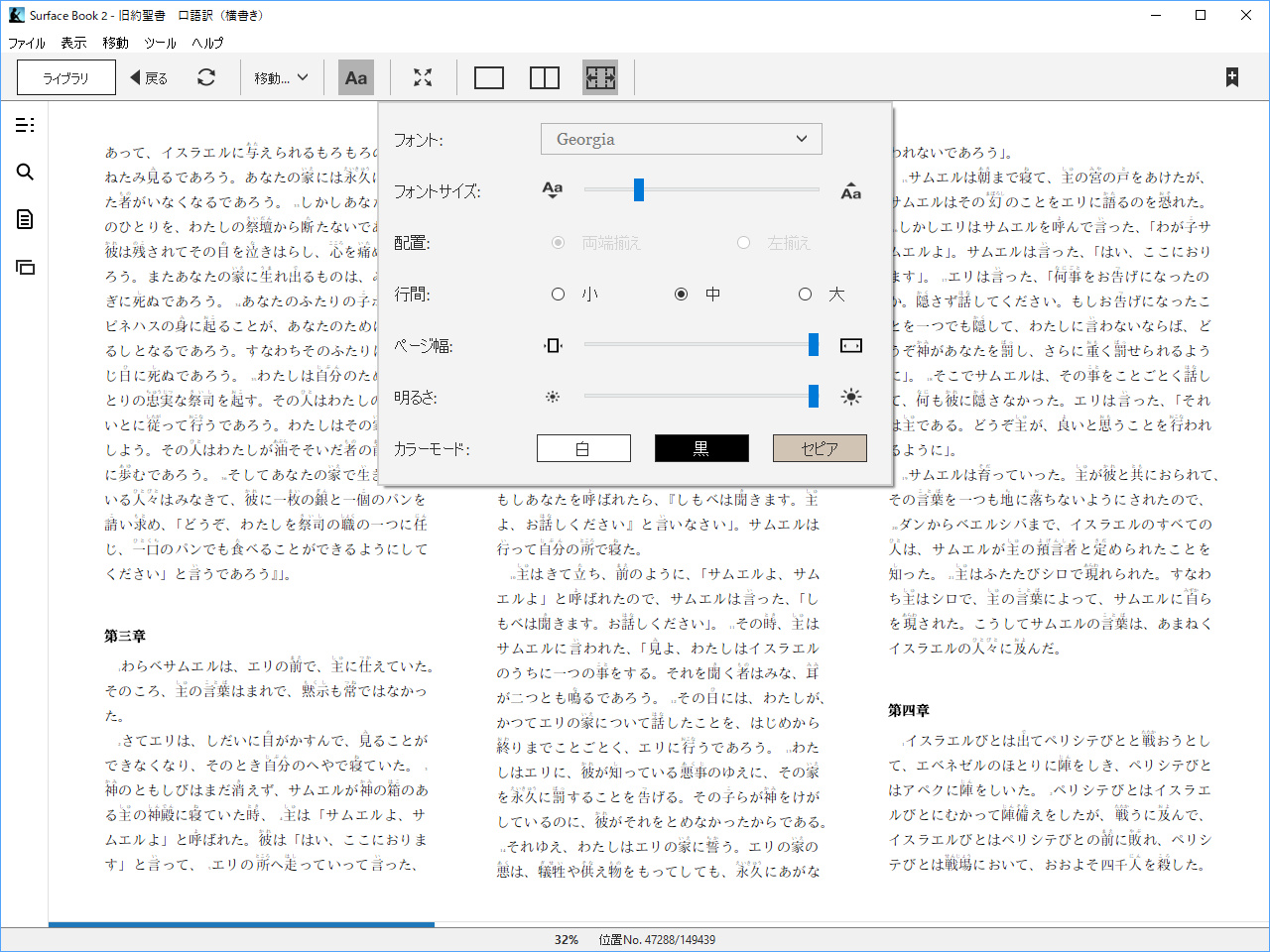Select 両端揃え justified alignment

point(558,242)
